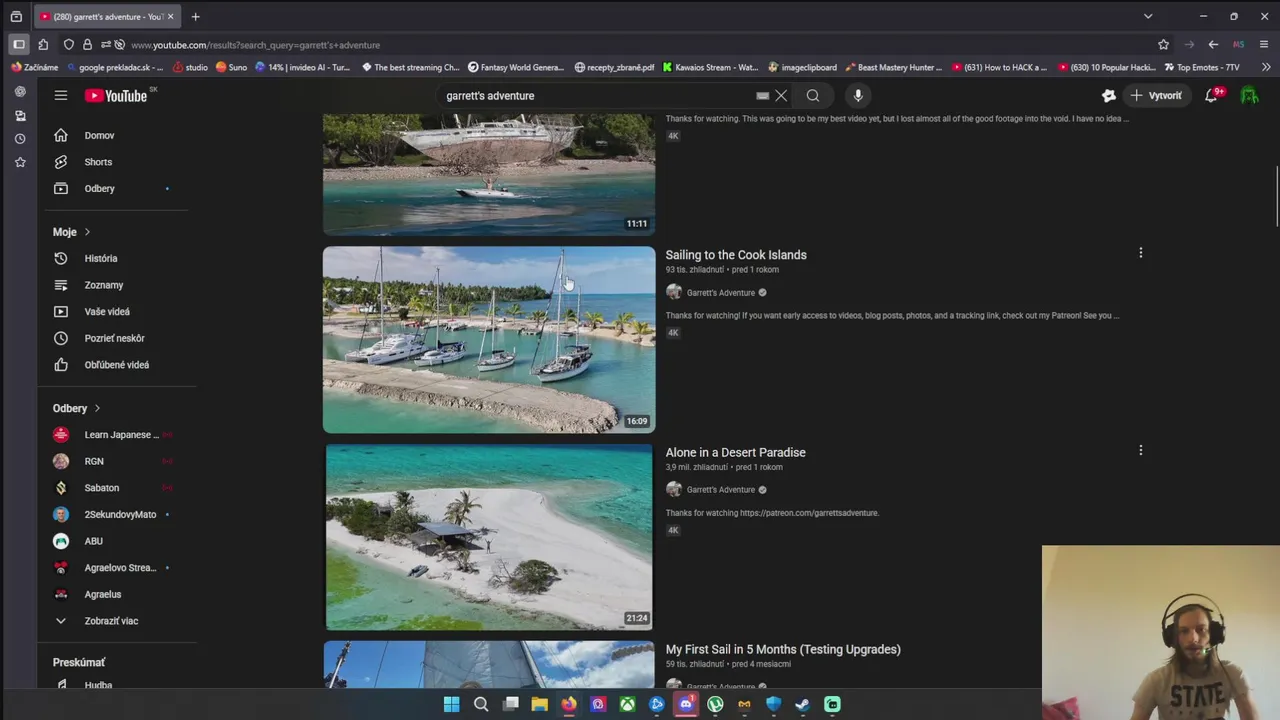Open the Alone in a Desert Paradise thumbnail
The height and width of the screenshot is (720, 1280).
click(x=489, y=537)
